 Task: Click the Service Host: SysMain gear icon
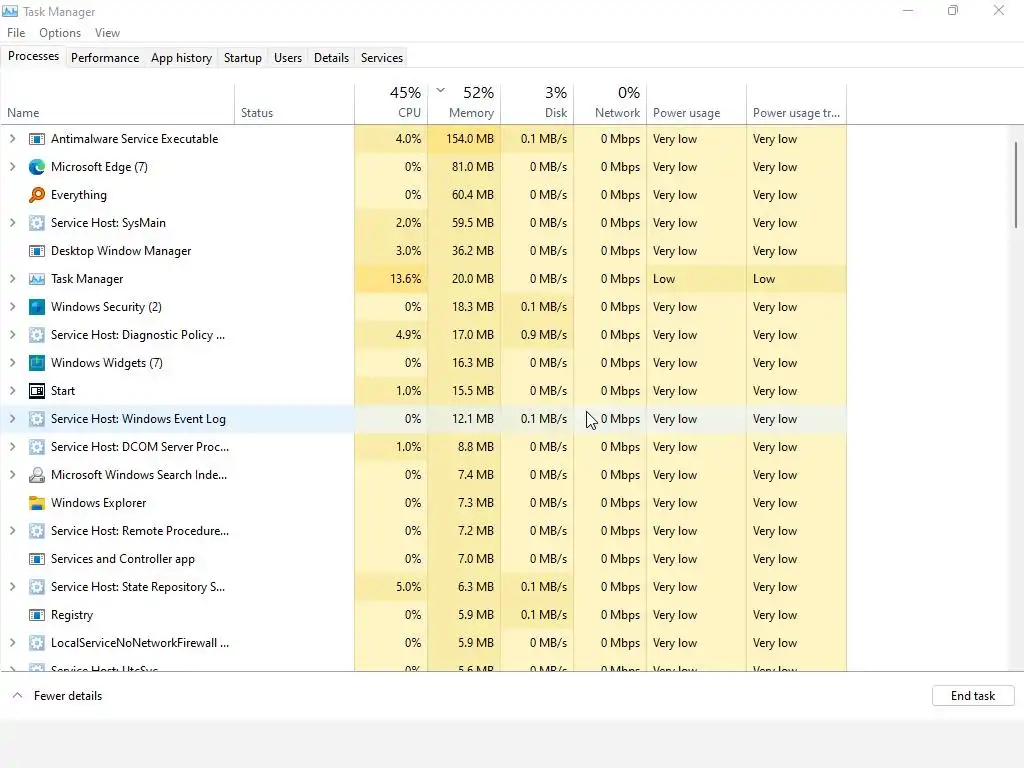(37, 223)
